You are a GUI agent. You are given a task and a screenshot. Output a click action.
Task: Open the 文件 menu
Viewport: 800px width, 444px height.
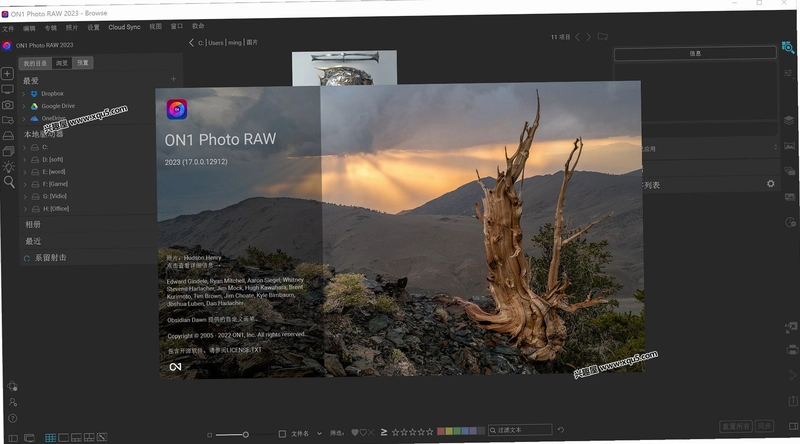(8, 29)
